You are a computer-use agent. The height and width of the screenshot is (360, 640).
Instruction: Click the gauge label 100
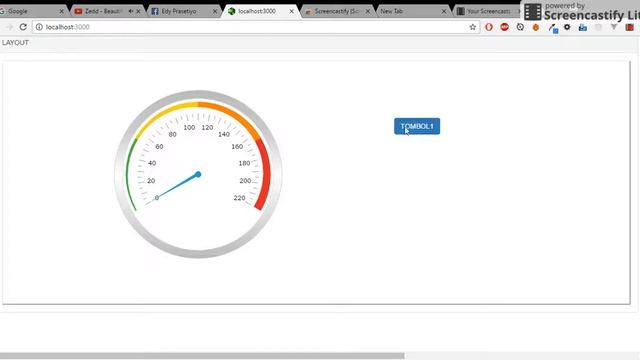(189, 127)
